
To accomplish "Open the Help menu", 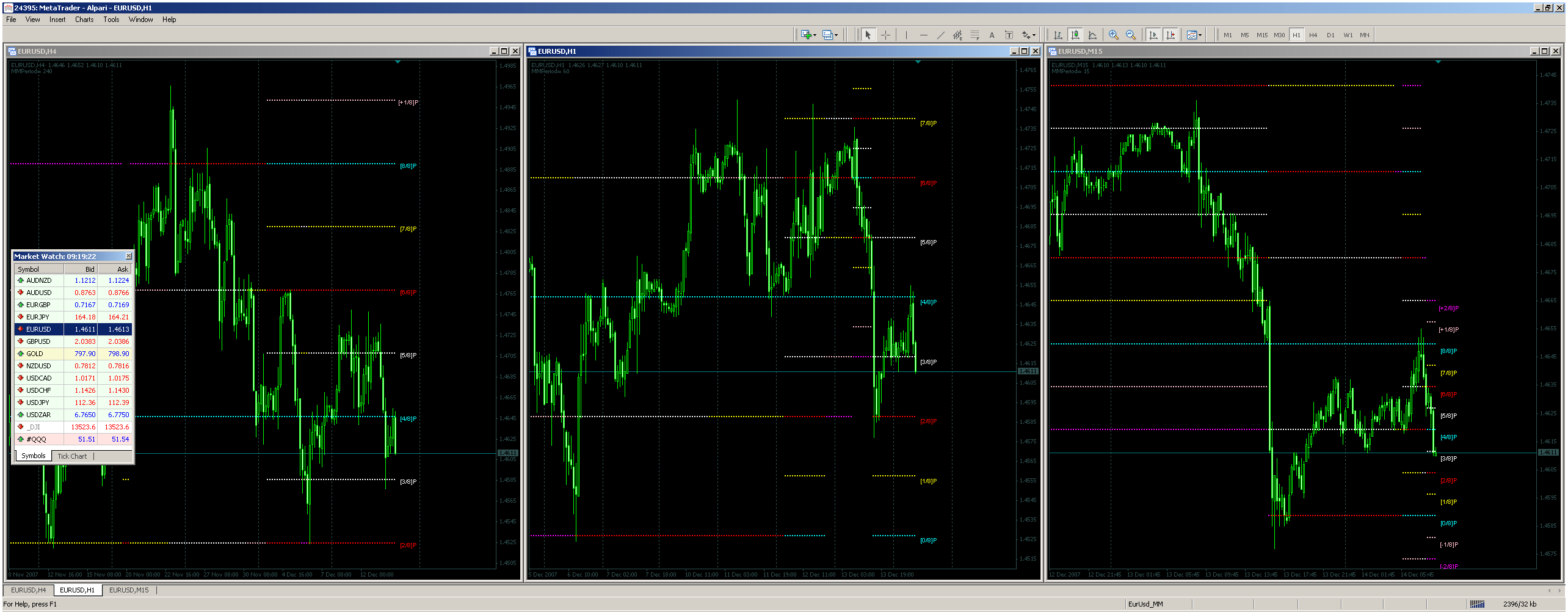I will [x=169, y=20].
